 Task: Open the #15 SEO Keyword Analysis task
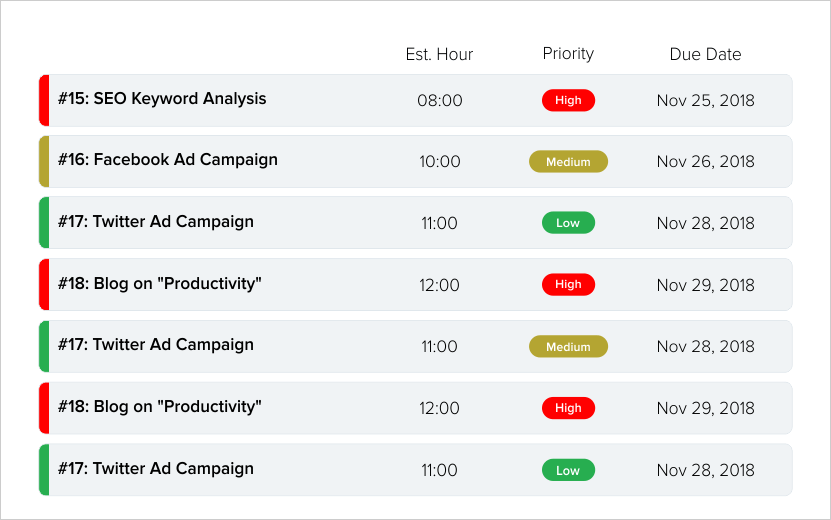coord(162,99)
